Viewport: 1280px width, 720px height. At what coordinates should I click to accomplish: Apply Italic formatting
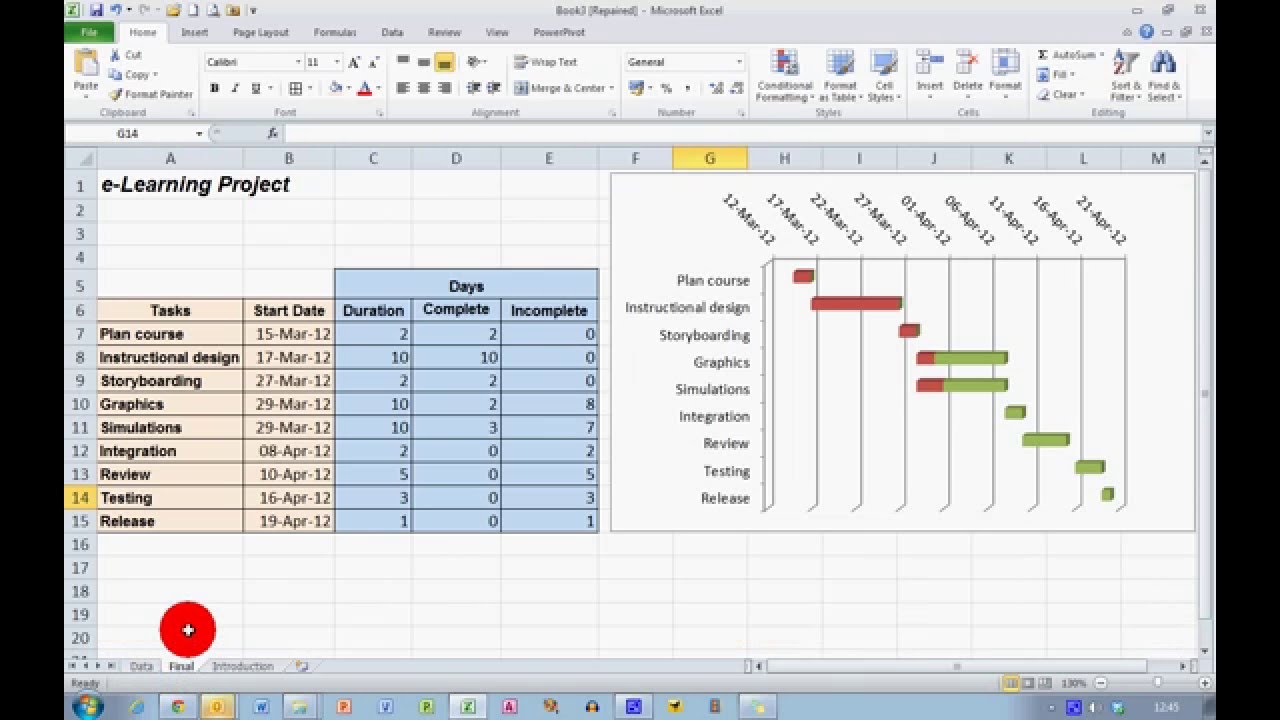234,88
